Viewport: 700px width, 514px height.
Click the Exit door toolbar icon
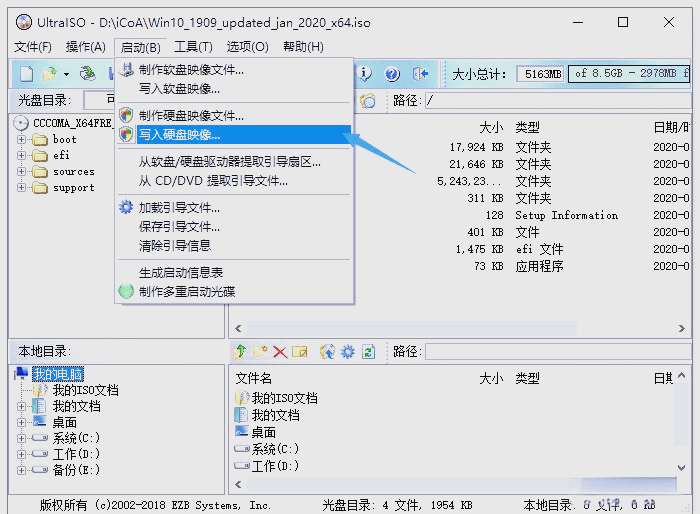click(420, 74)
